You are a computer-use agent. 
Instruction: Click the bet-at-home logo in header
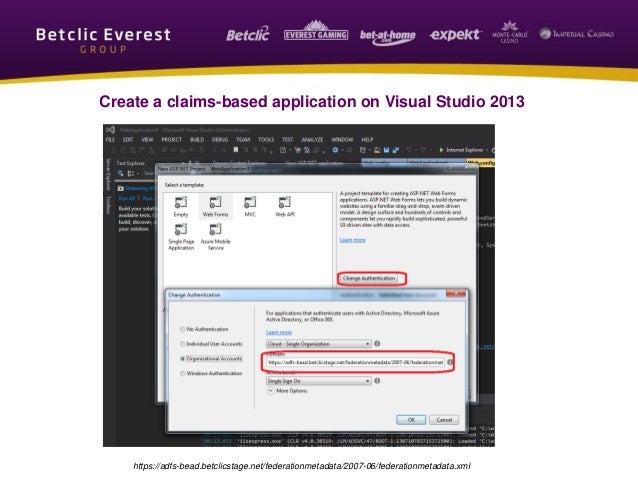point(387,37)
